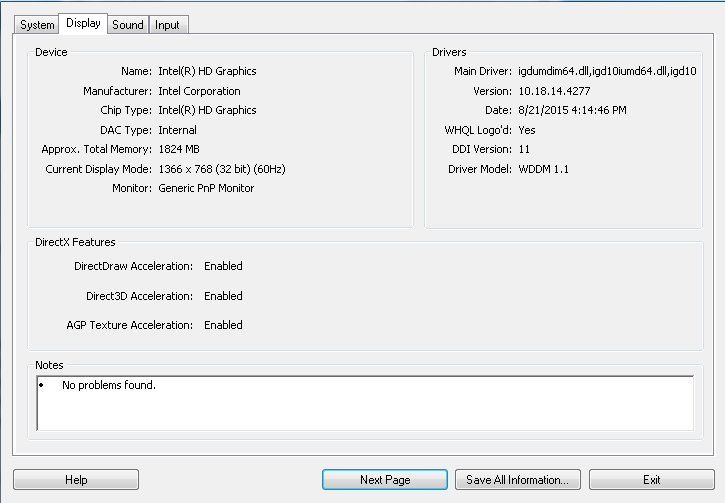Click chip type value 'Intel(R) HD Graphics'

pos(207,110)
